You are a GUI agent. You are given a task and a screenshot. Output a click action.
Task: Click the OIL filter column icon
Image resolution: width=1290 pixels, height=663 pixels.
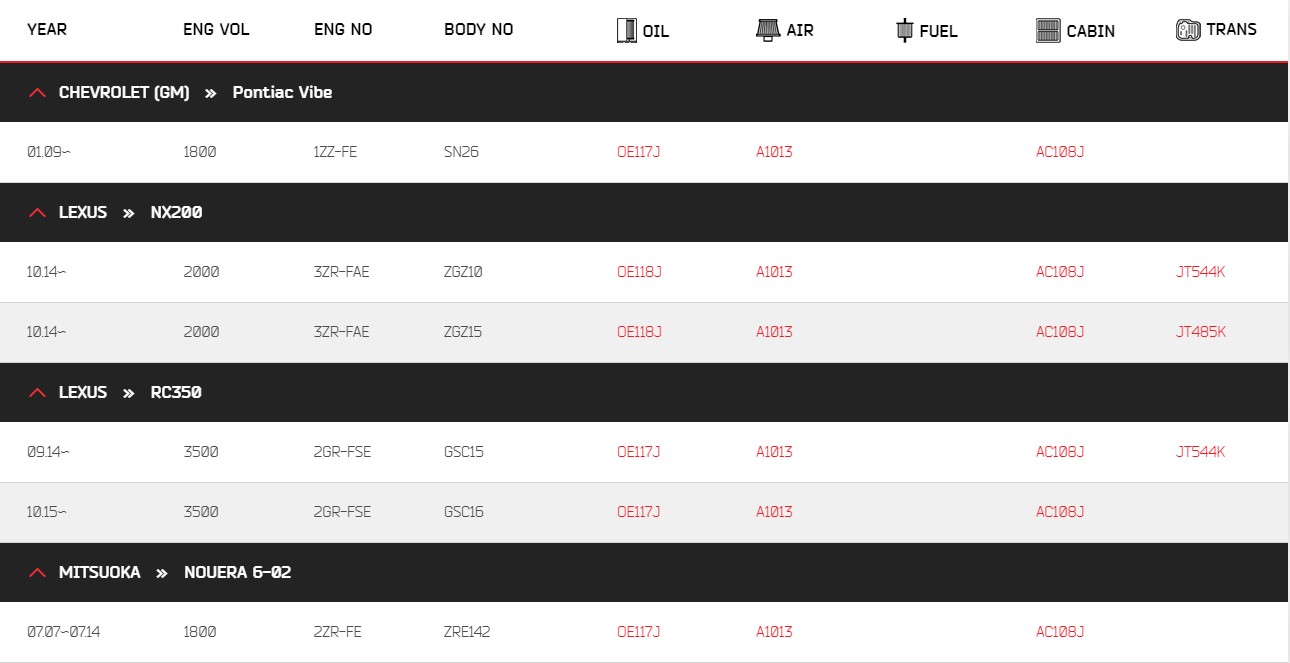tap(626, 30)
